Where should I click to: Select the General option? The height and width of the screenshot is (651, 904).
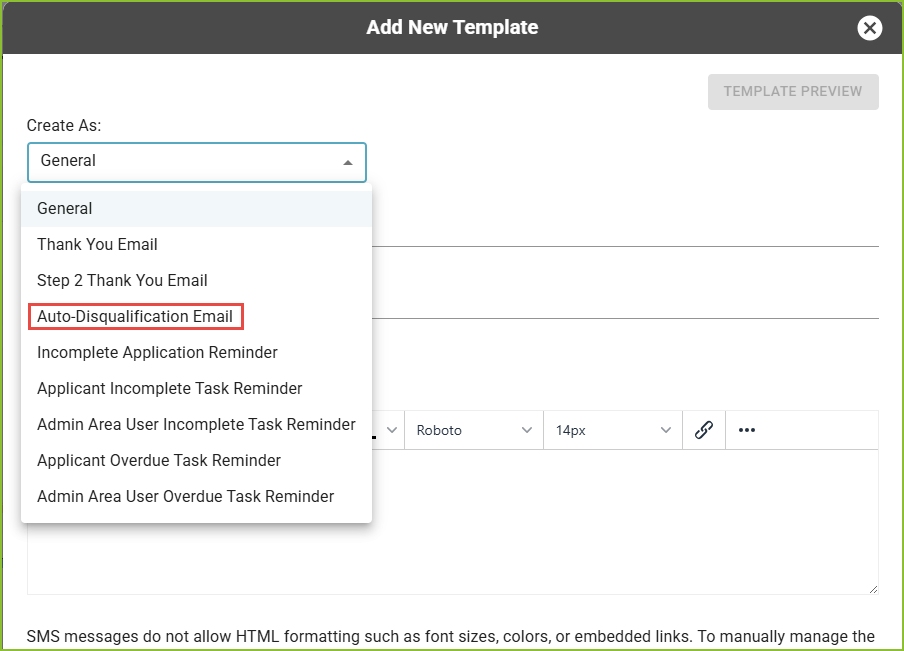pos(65,209)
